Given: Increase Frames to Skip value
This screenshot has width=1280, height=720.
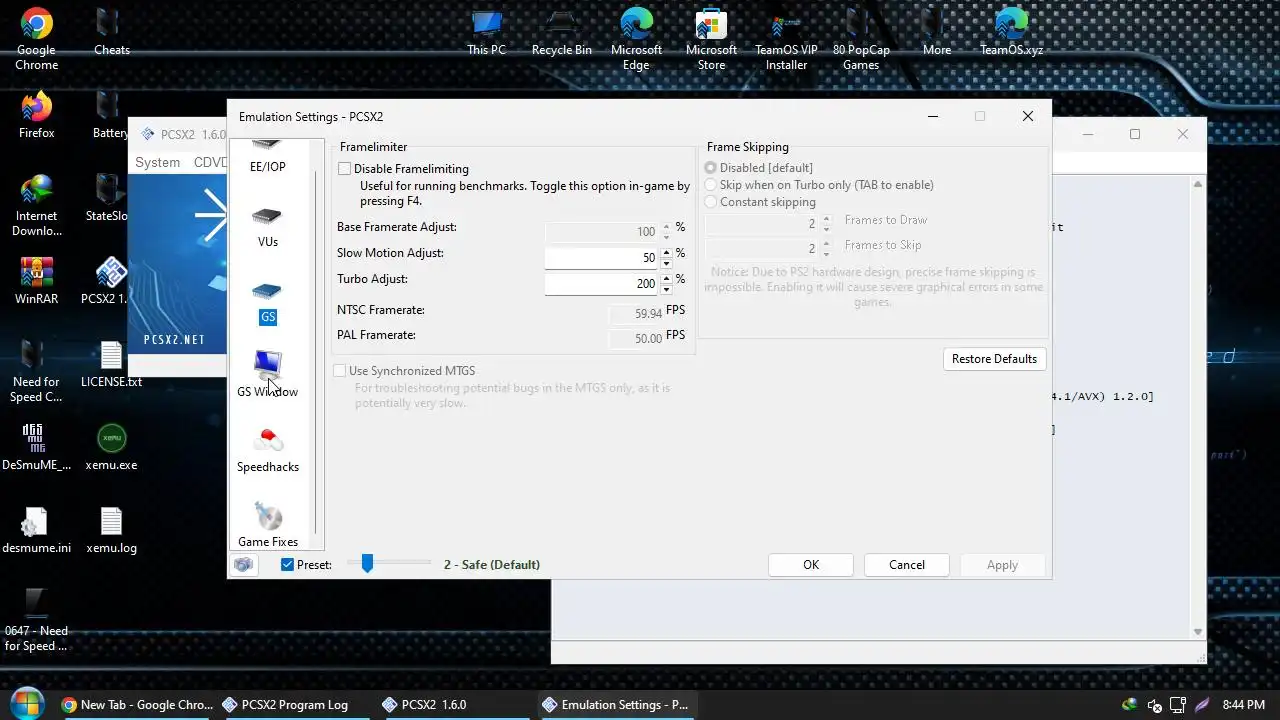Looking at the screenshot, I should click(x=826, y=243).
